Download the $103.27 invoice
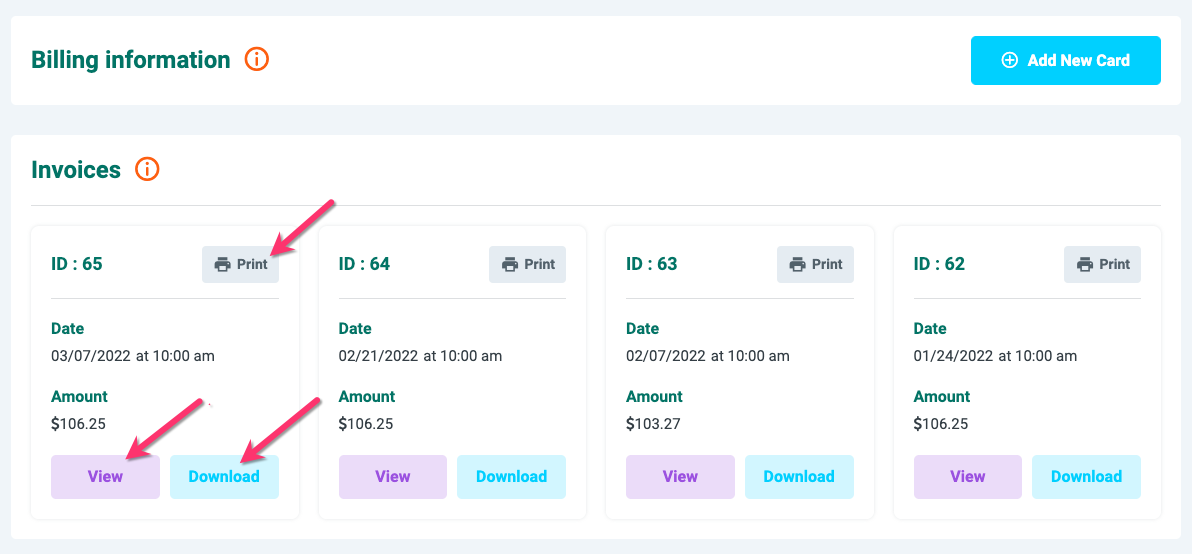The height and width of the screenshot is (554, 1192). pyautogui.click(x=799, y=477)
